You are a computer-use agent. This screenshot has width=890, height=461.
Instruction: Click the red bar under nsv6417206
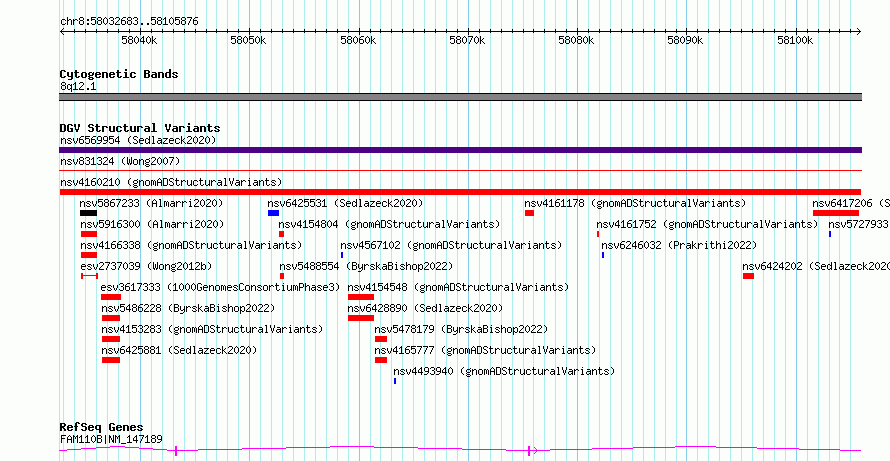836,213
